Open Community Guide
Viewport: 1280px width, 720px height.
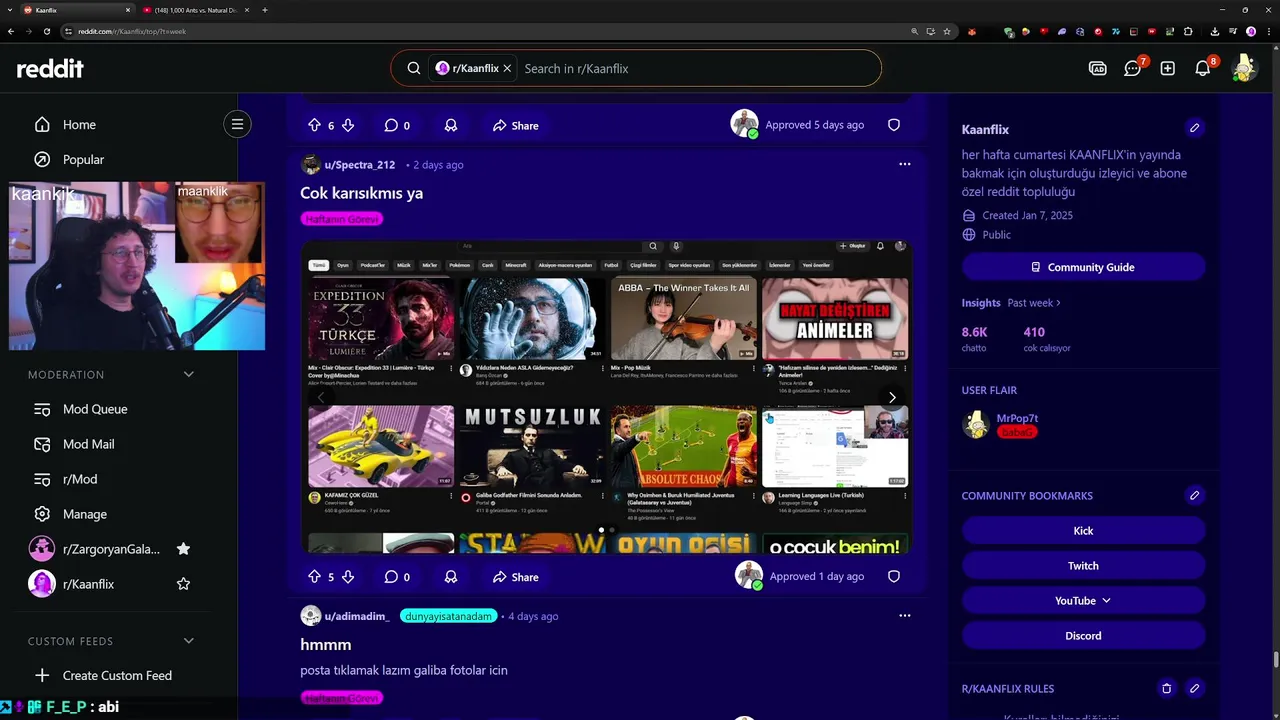[1083, 268]
